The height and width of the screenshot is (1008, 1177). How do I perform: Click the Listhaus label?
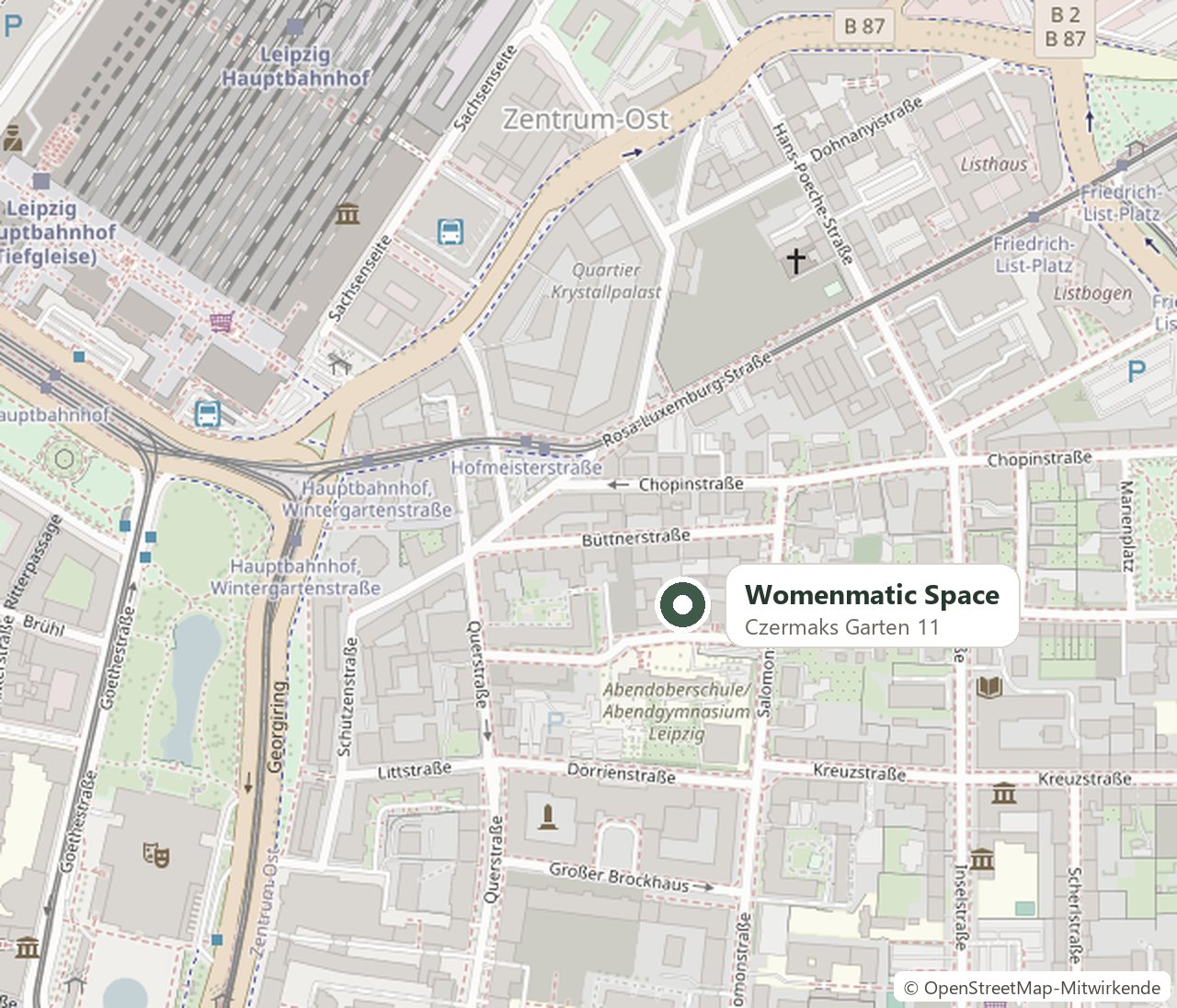pos(994,165)
